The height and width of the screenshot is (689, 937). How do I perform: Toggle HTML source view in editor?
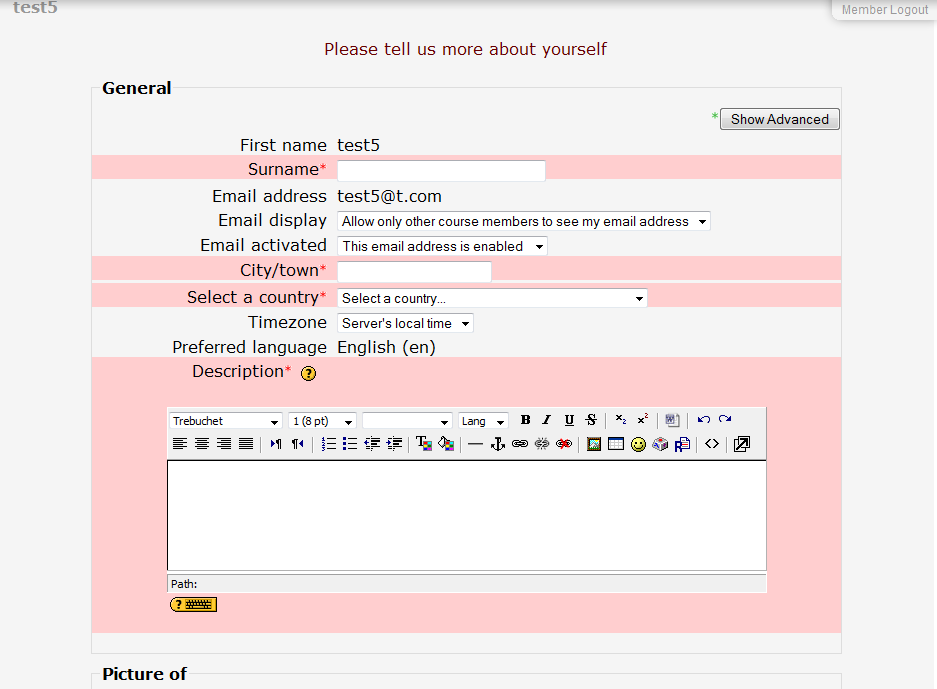[711, 444]
